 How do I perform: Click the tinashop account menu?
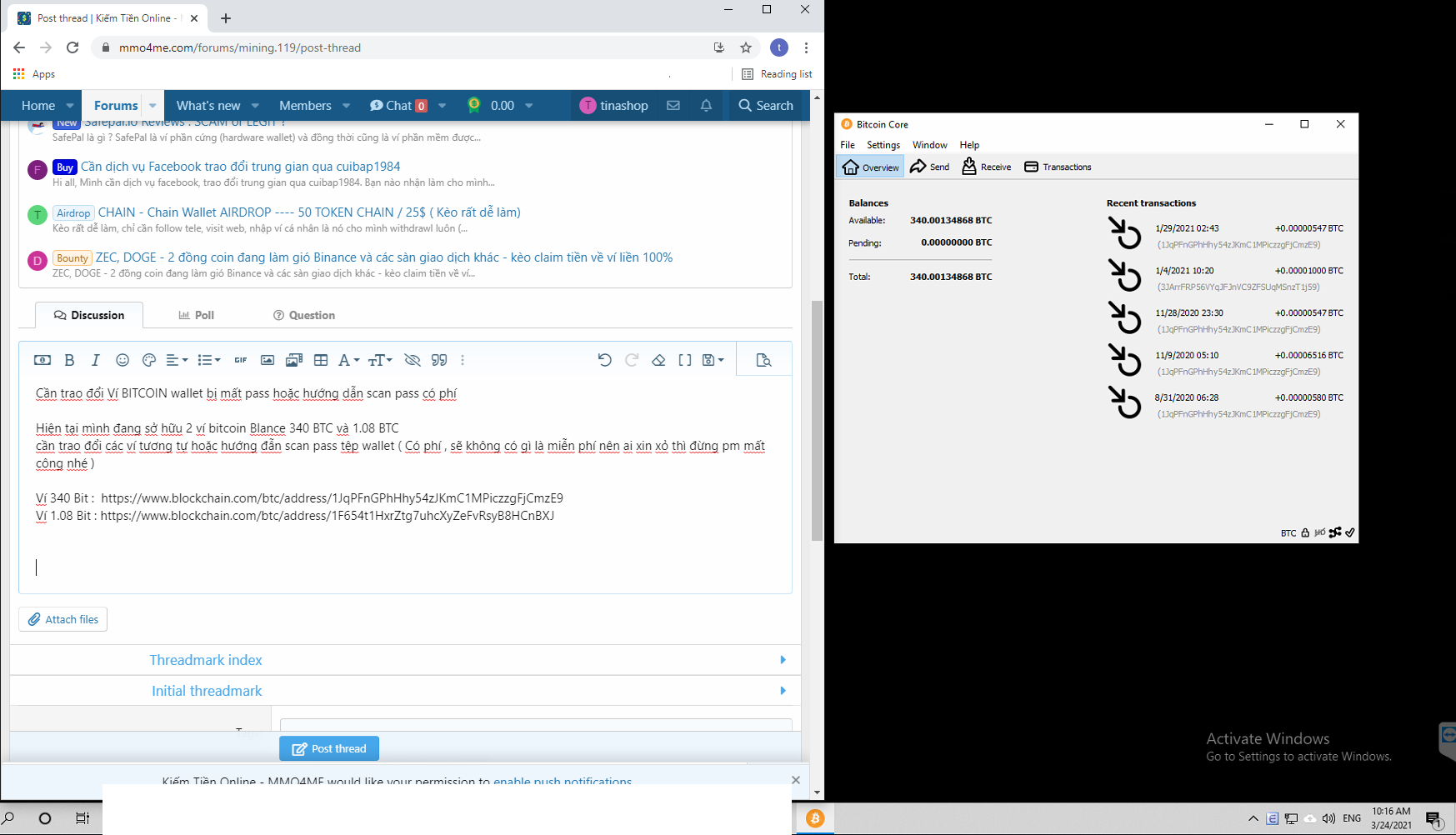614,106
